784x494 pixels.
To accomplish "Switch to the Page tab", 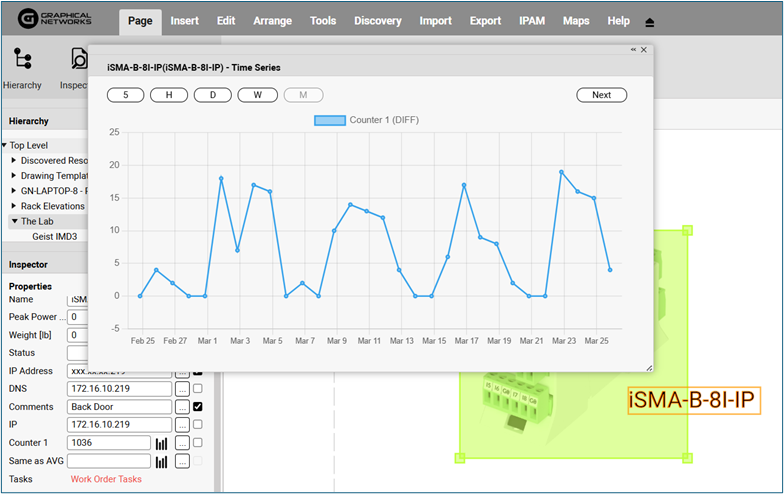I will 140,22.
